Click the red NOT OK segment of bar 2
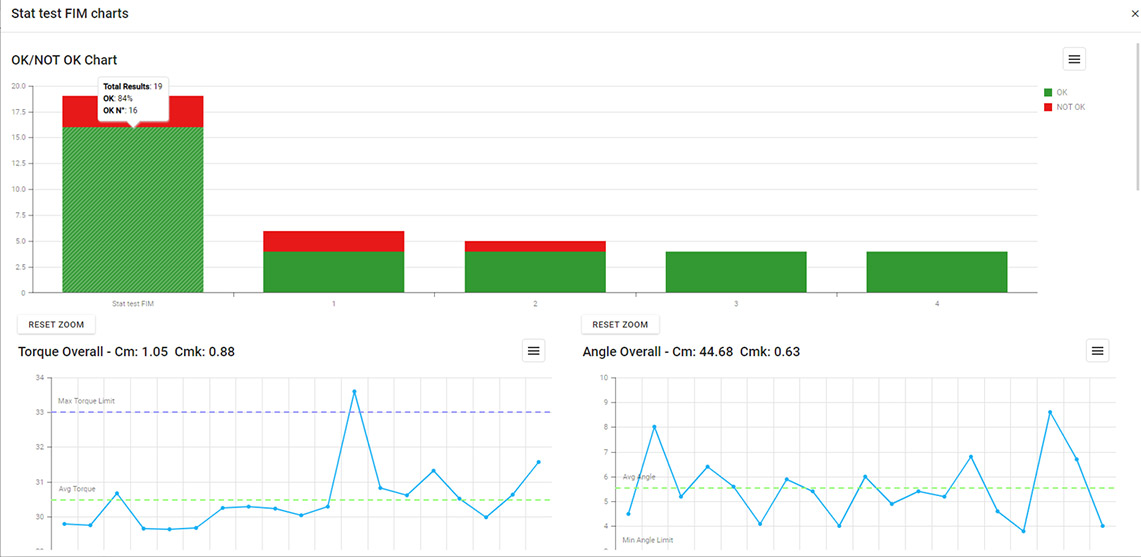Image resolution: width=1141 pixels, height=557 pixels. [535, 246]
